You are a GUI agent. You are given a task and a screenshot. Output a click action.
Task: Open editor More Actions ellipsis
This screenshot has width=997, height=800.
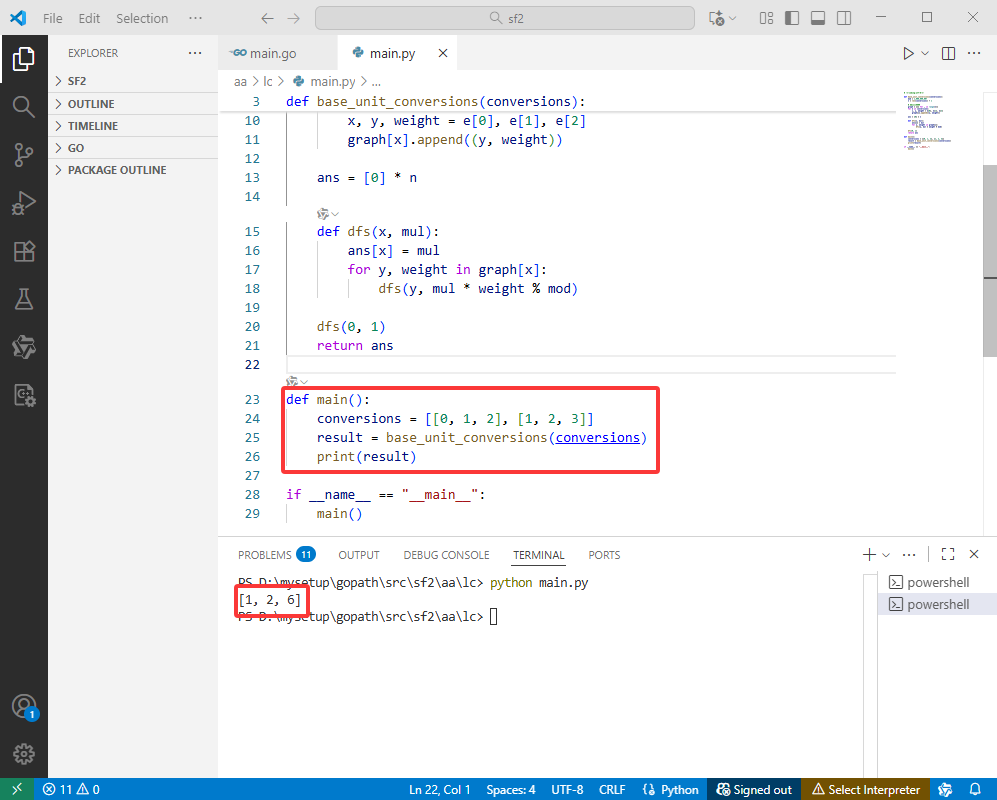(974, 53)
